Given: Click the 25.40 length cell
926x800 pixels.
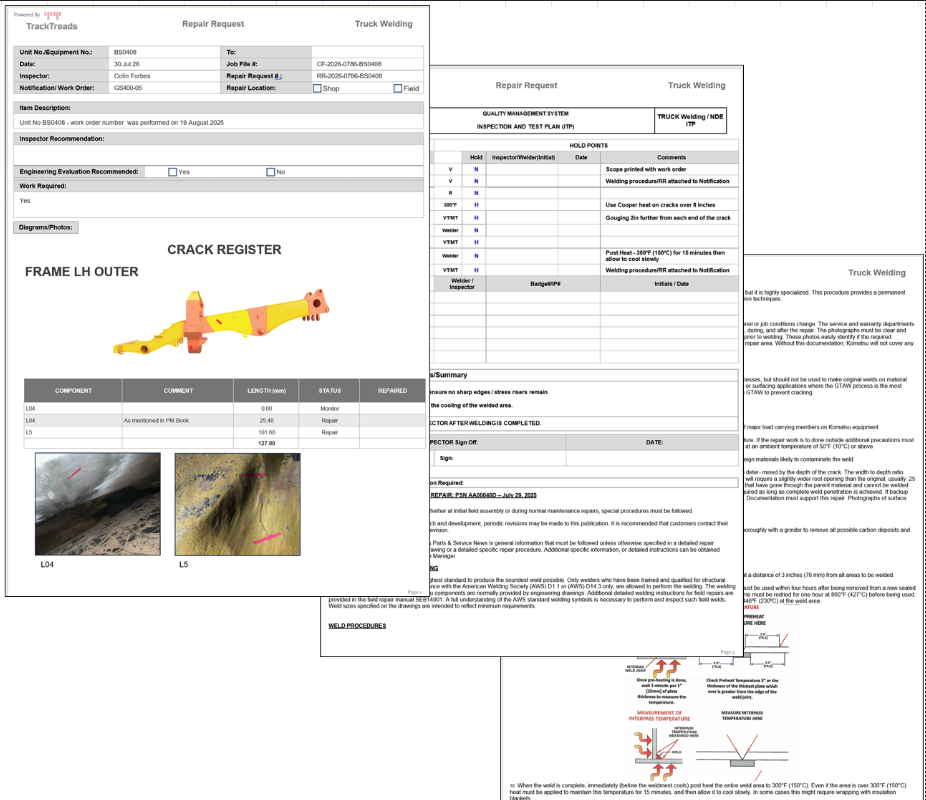Looking at the screenshot, I should (266, 420).
